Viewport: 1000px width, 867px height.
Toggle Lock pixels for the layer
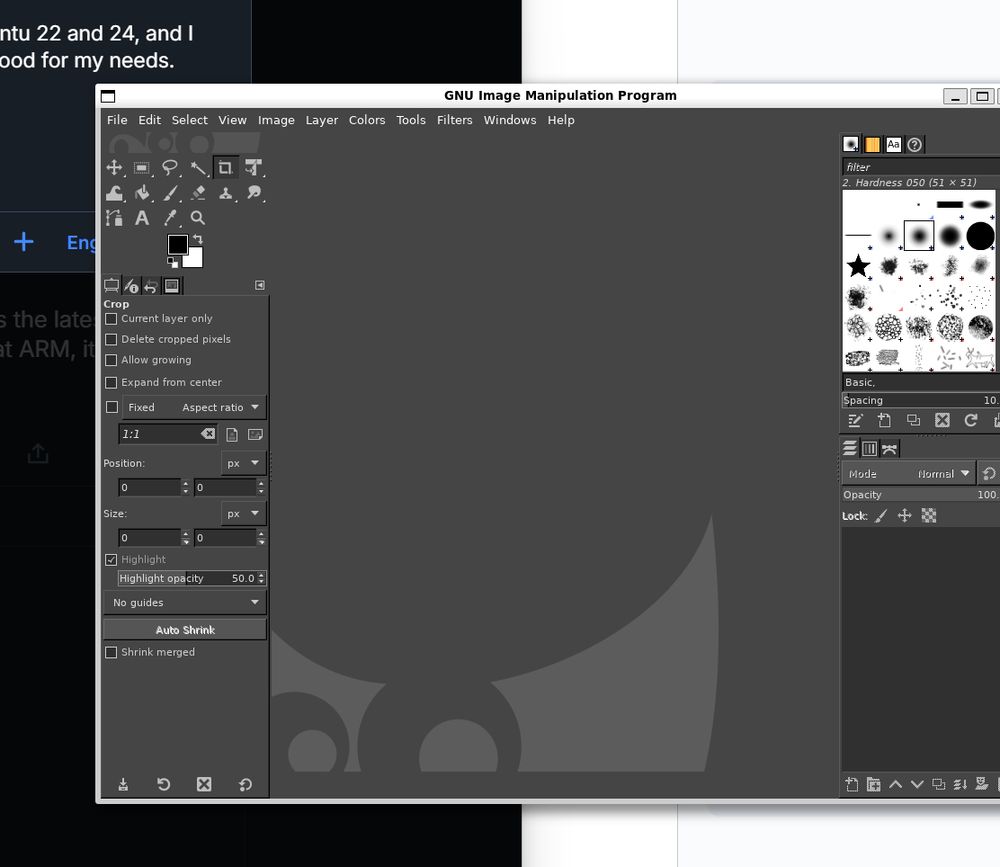click(881, 516)
